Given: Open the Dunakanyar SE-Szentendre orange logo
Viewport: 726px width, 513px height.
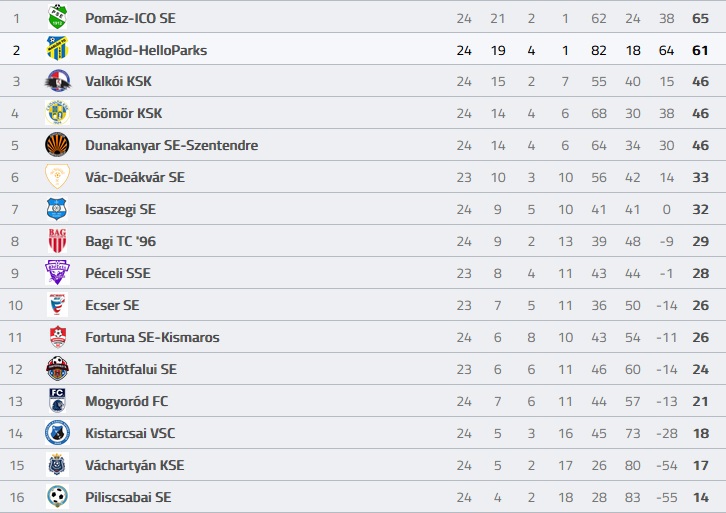Looking at the screenshot, I should pyautogui.click(x=57, y=144).
